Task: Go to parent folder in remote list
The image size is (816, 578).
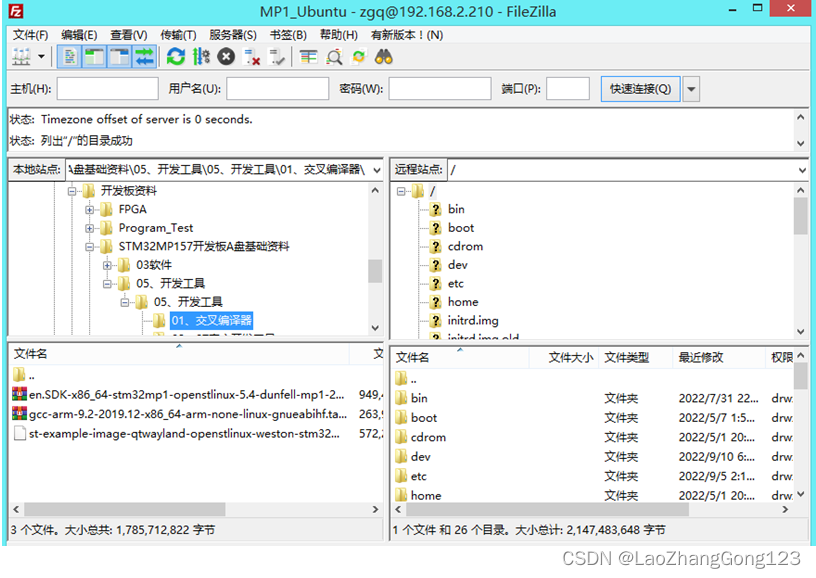Action: click(406, 378)
